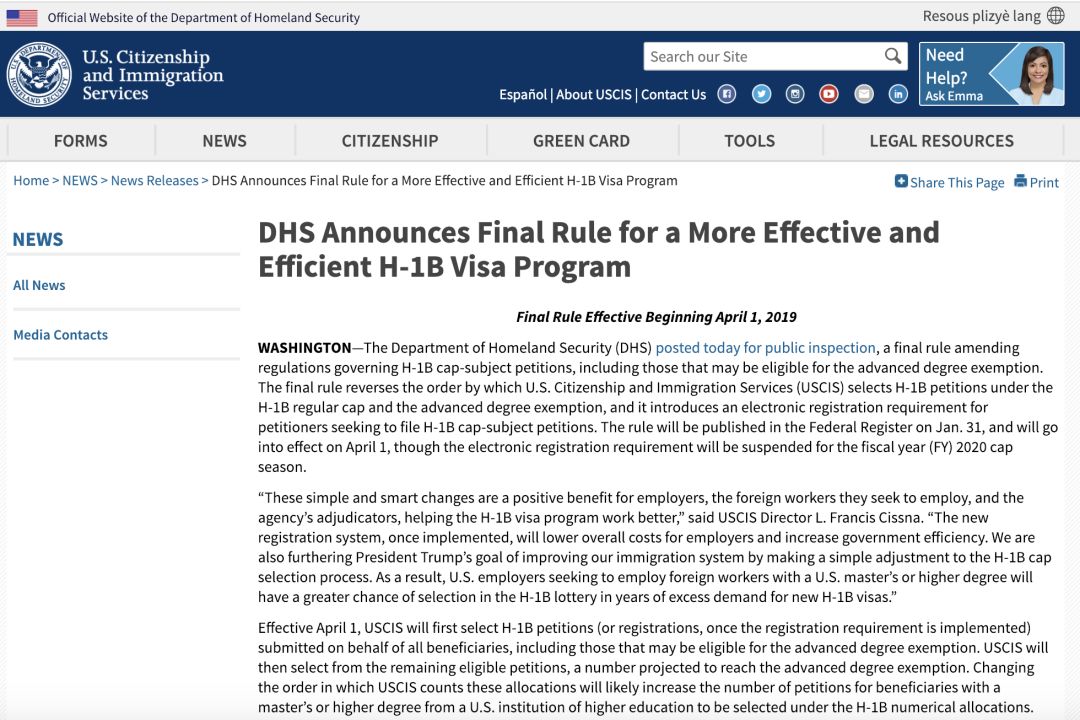Viewport: 1080px width, 720px height.
Task: Open the LEGAL RESOURCES menu
Action: [942, 141]
